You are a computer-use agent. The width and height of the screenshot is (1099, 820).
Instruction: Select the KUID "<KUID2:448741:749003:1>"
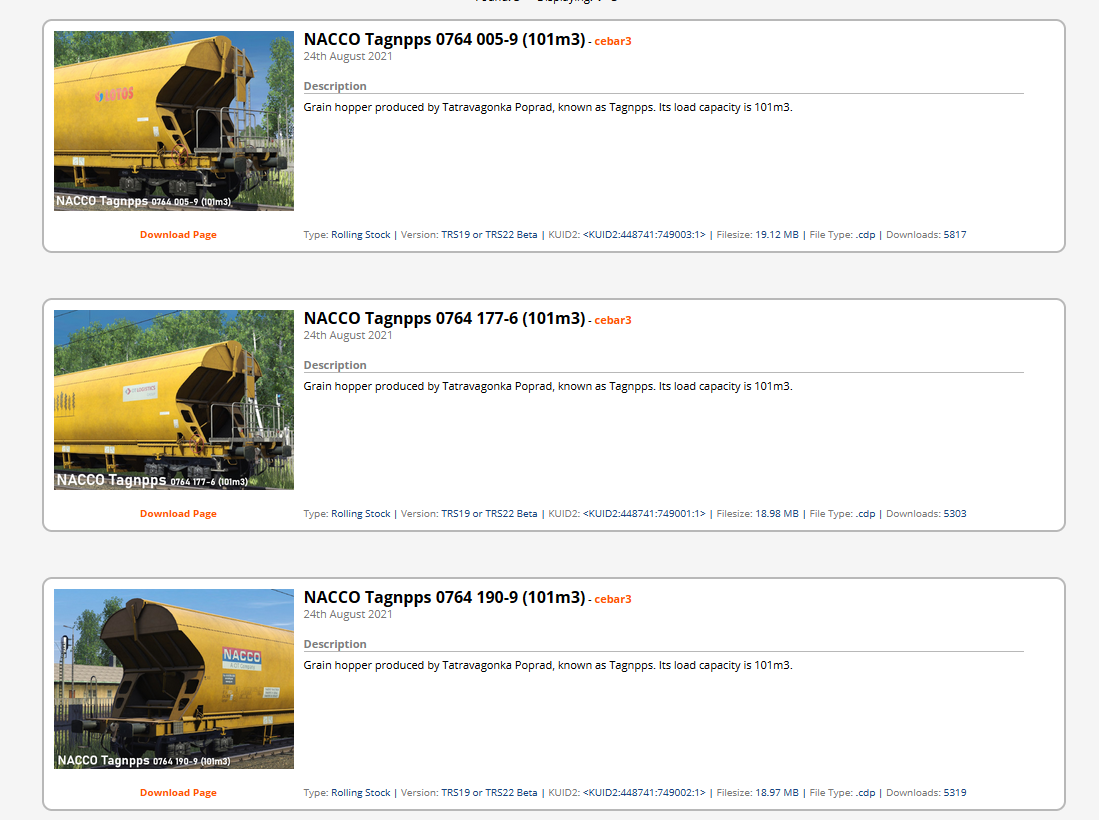(644, 235)
